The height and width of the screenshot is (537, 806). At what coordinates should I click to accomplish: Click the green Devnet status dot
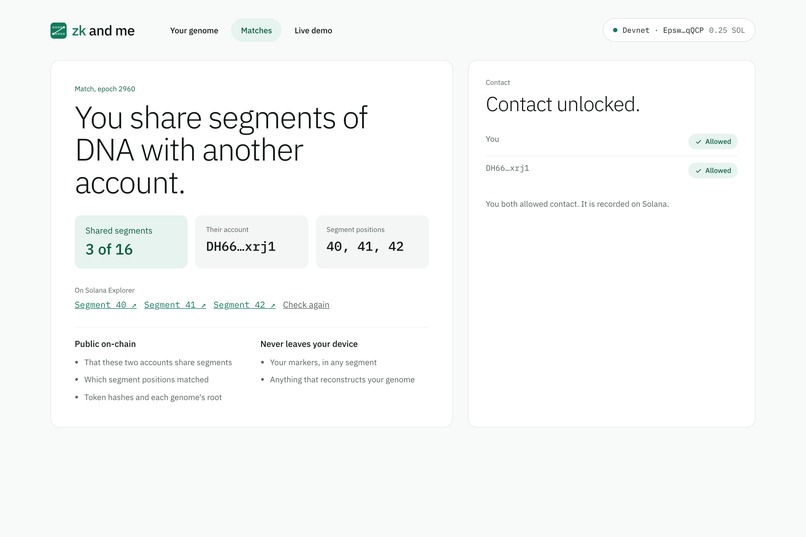point(615,30)
